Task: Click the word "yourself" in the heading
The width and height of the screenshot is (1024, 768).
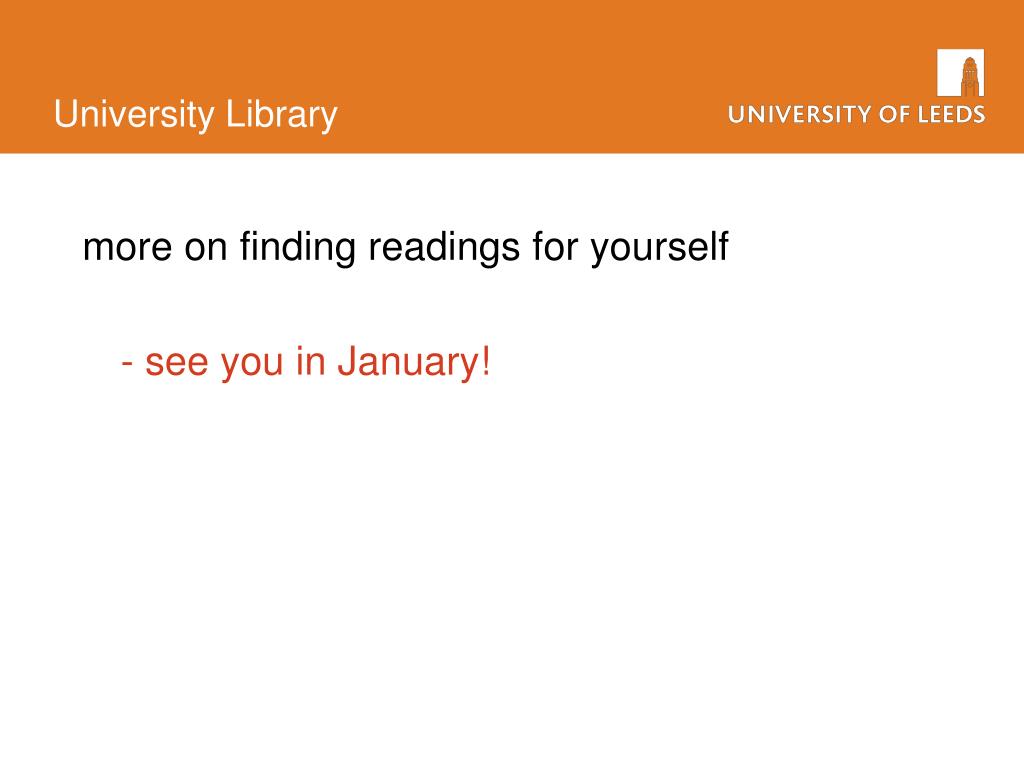Action: (x=660, y=248)
